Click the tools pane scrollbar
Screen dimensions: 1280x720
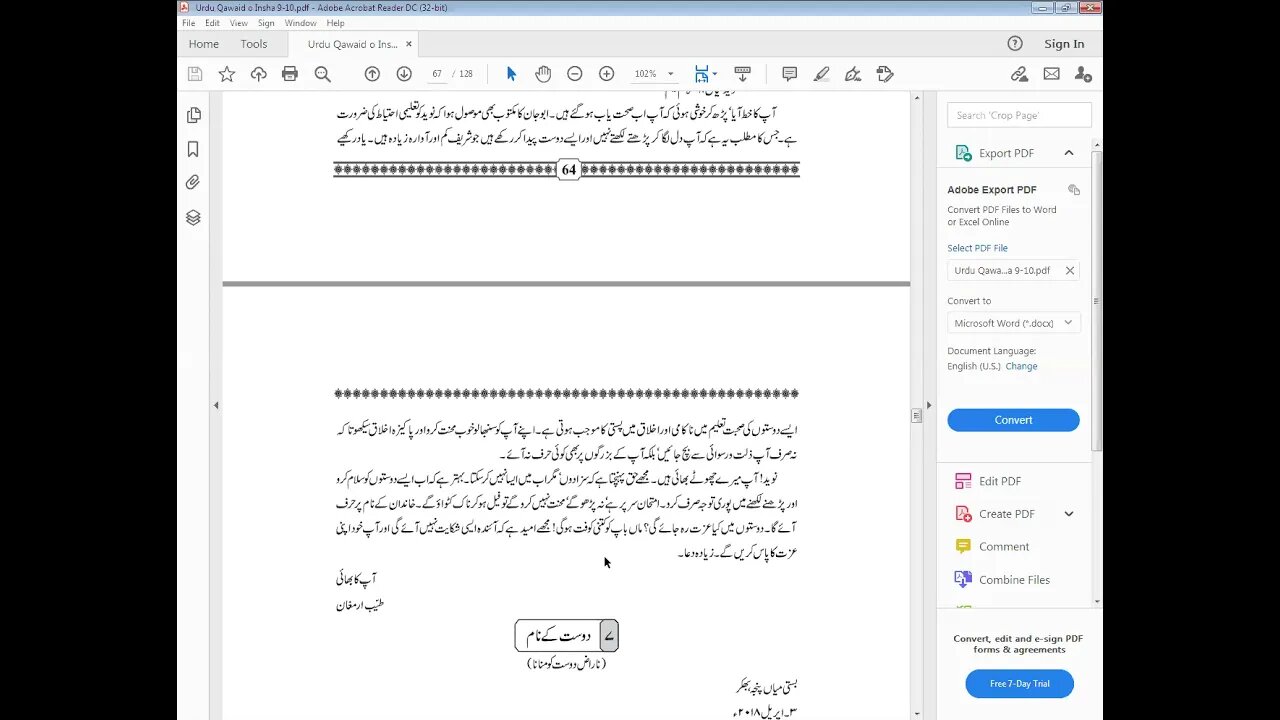click(1096, 300)
